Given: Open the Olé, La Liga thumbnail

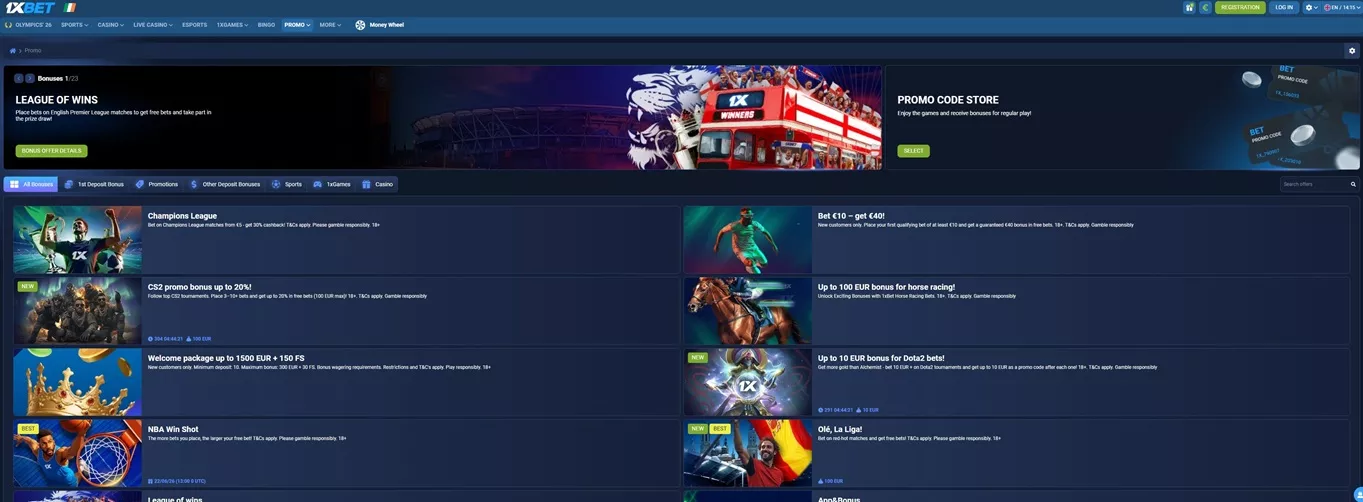Looking at the screenshot, I should 748,453.
